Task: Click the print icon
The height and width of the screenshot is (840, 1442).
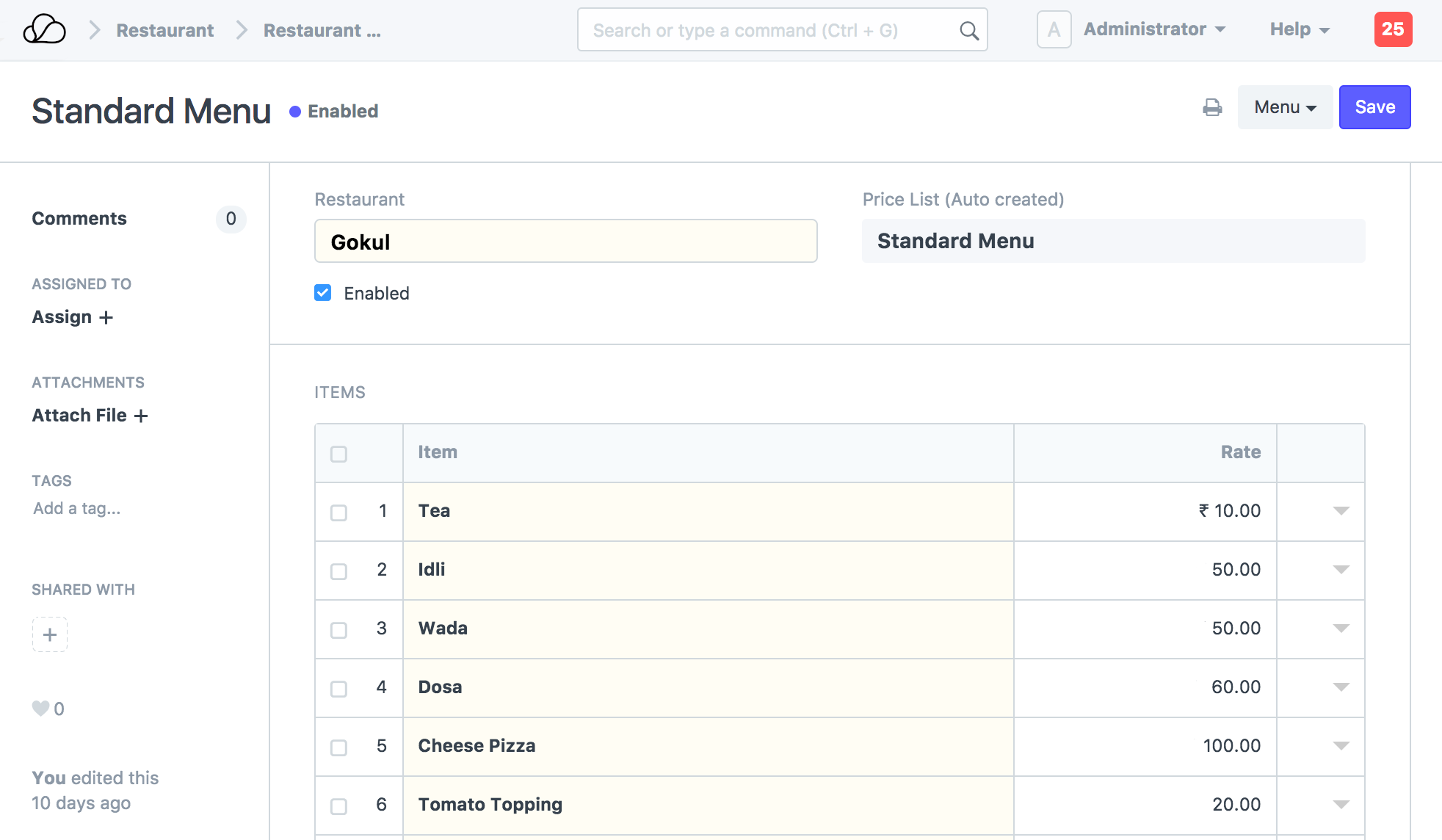Action: [1212, 108]
